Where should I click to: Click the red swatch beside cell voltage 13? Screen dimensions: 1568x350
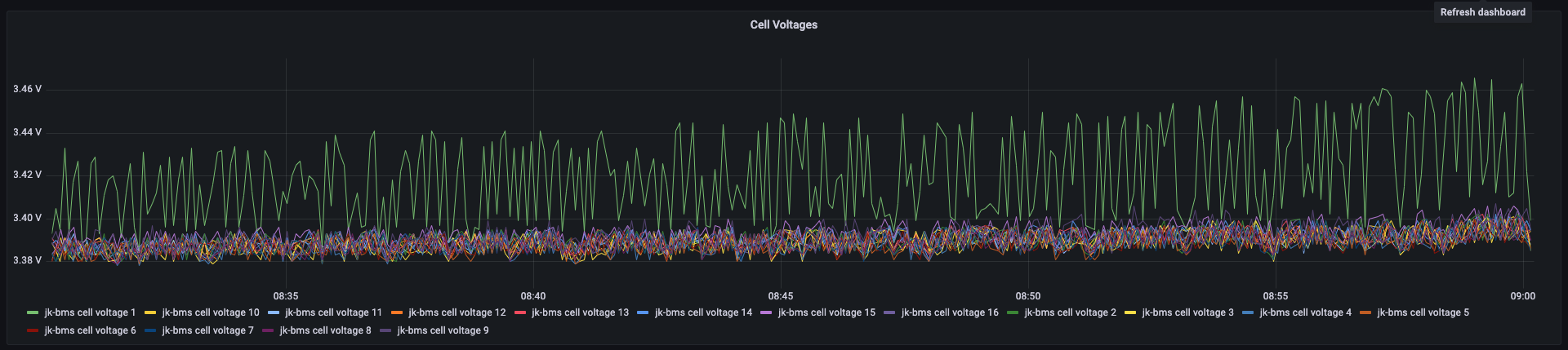(519, 312)
